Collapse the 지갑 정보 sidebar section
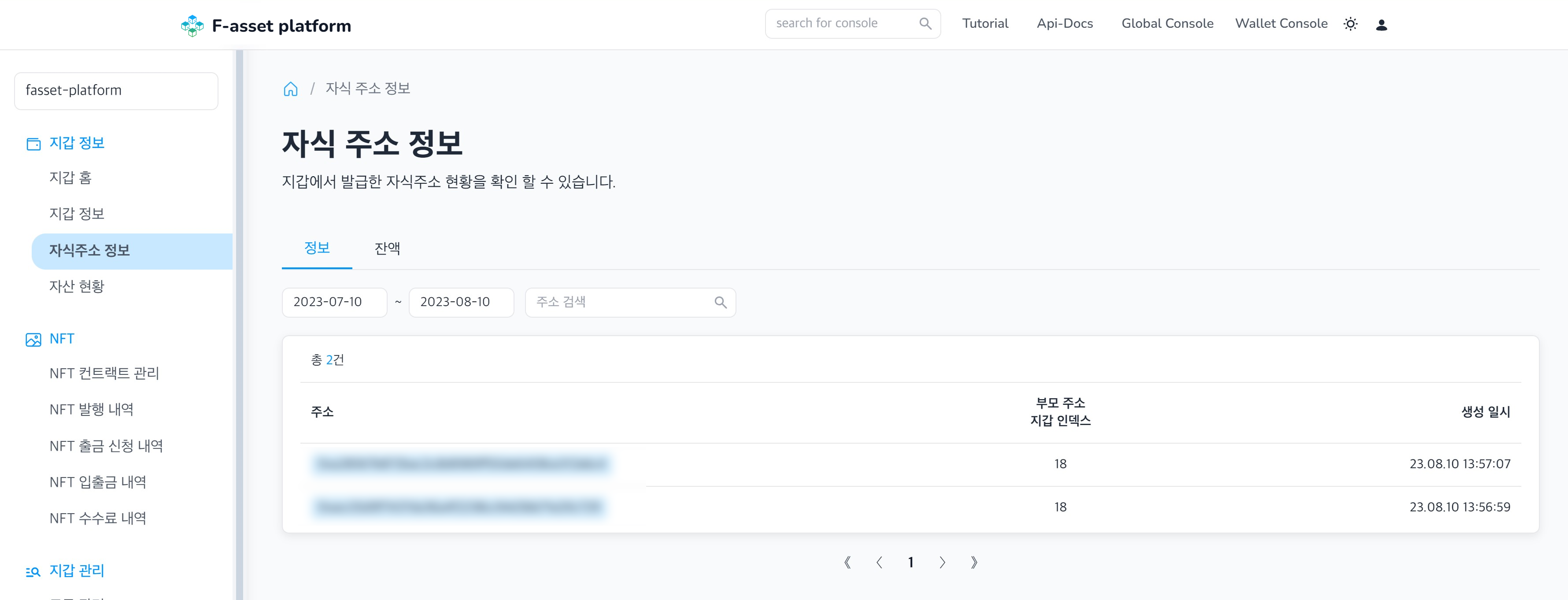This screenshot has height=600, width=1568. coord(77,143)
